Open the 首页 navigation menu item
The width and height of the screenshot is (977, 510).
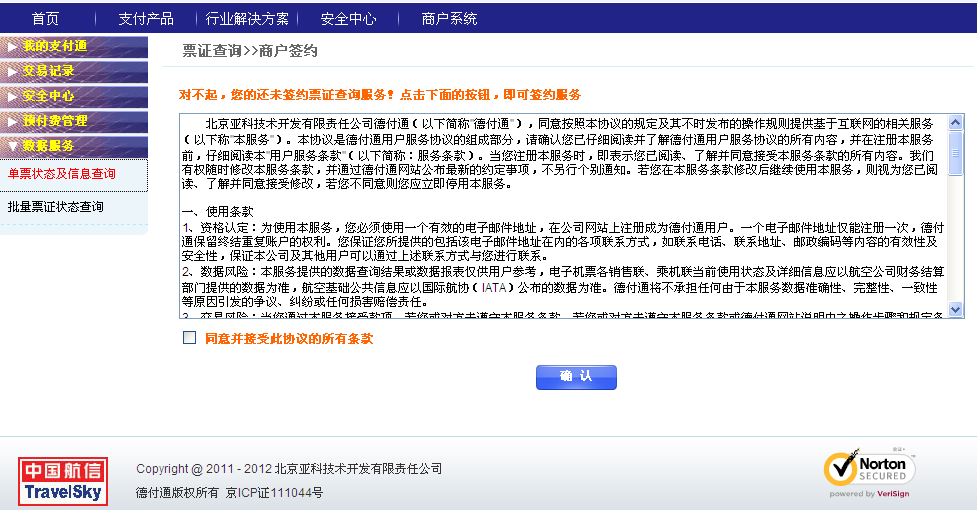pos(45,18)
